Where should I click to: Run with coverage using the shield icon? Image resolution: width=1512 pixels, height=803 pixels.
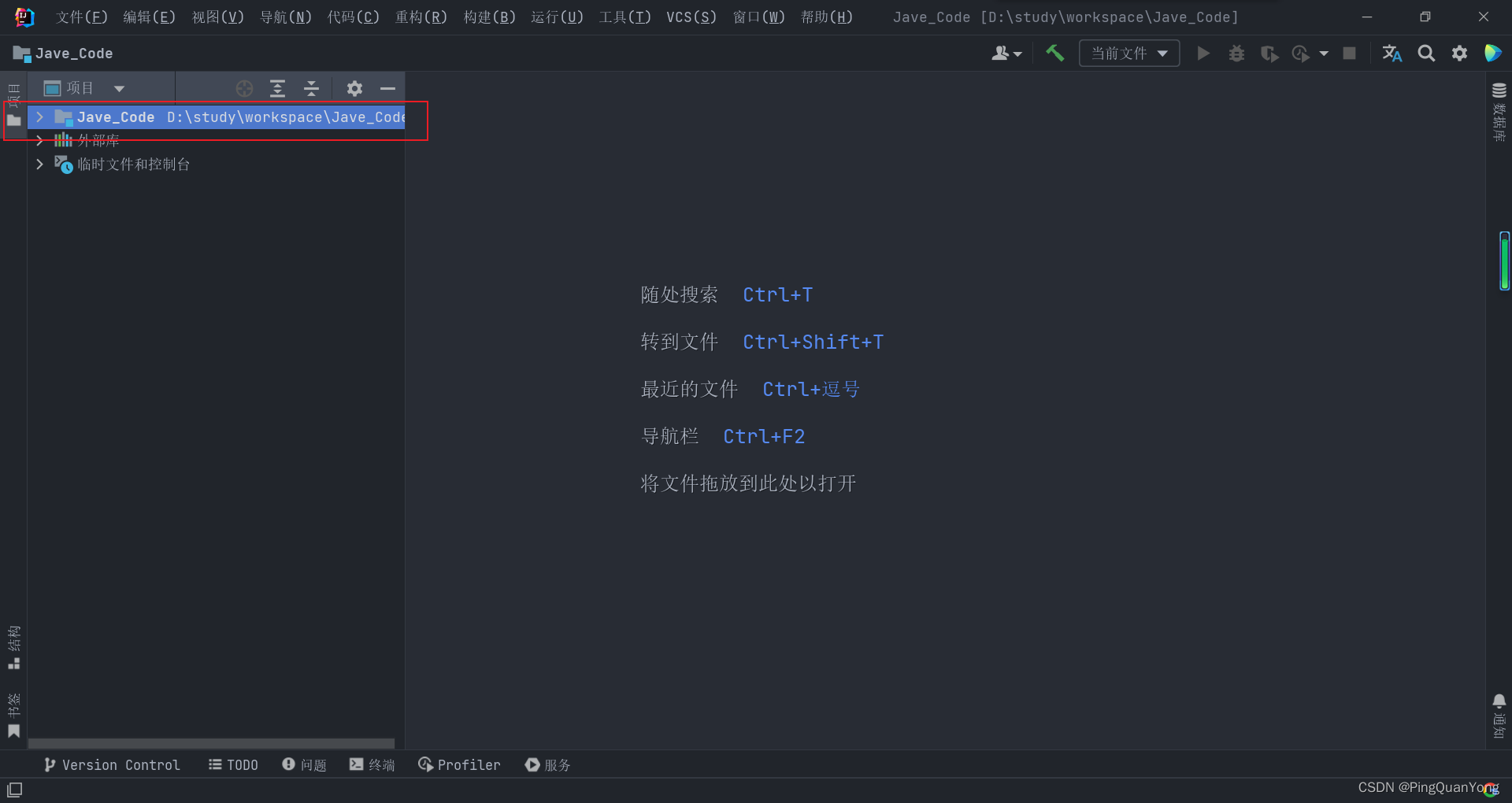pos(1269,53)
